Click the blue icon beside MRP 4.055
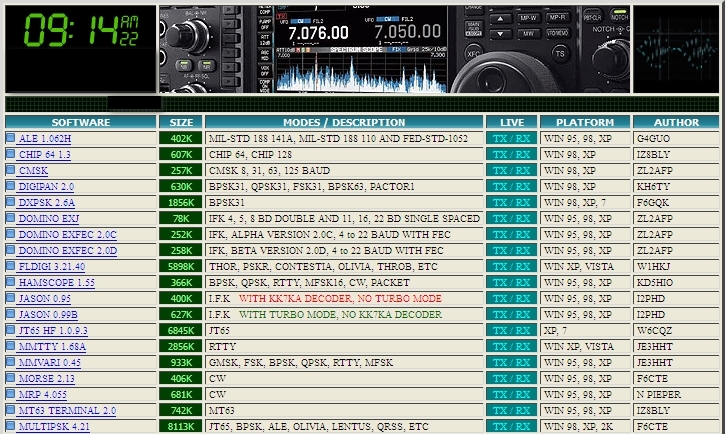 click(10, 394)
